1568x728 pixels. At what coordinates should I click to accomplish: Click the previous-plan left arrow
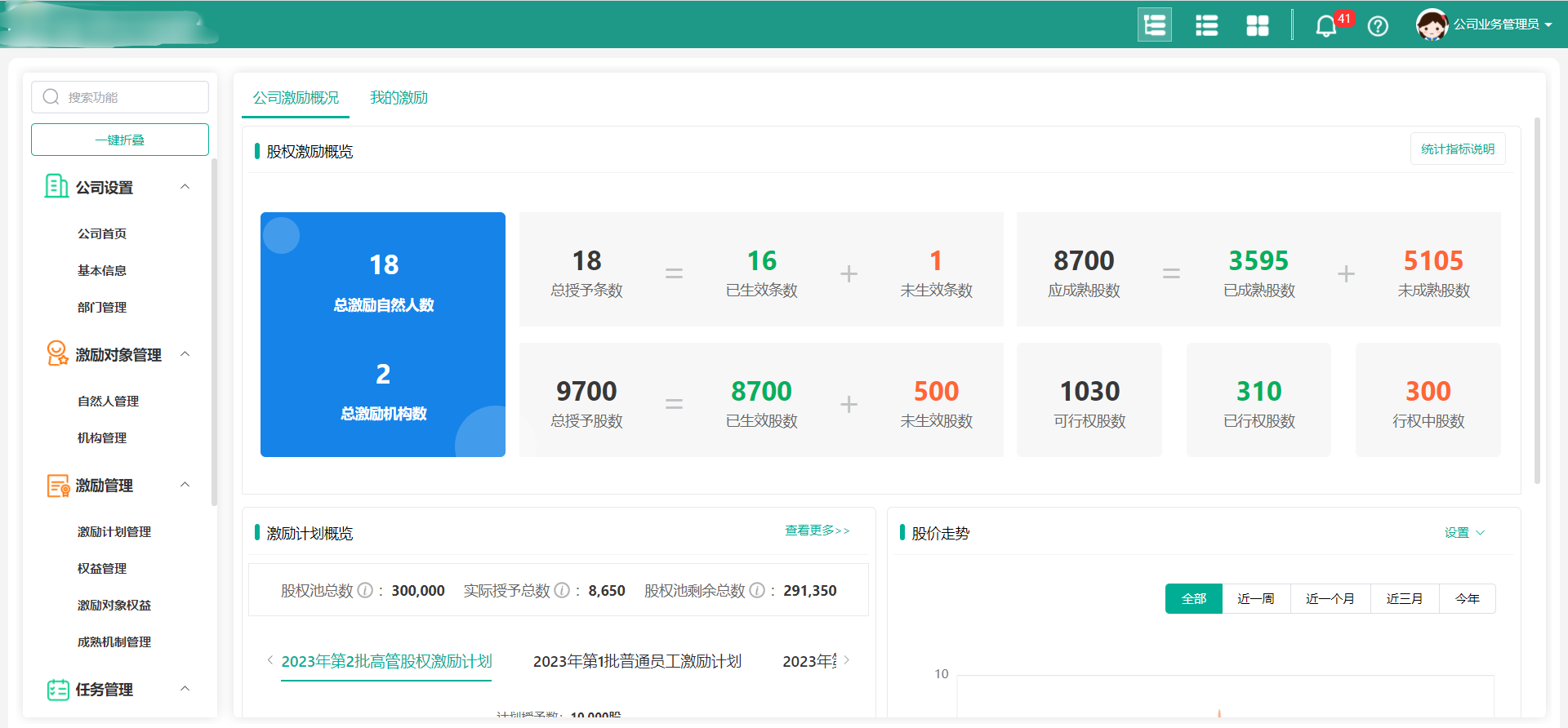pyautogui.click(x=269, y=660)
